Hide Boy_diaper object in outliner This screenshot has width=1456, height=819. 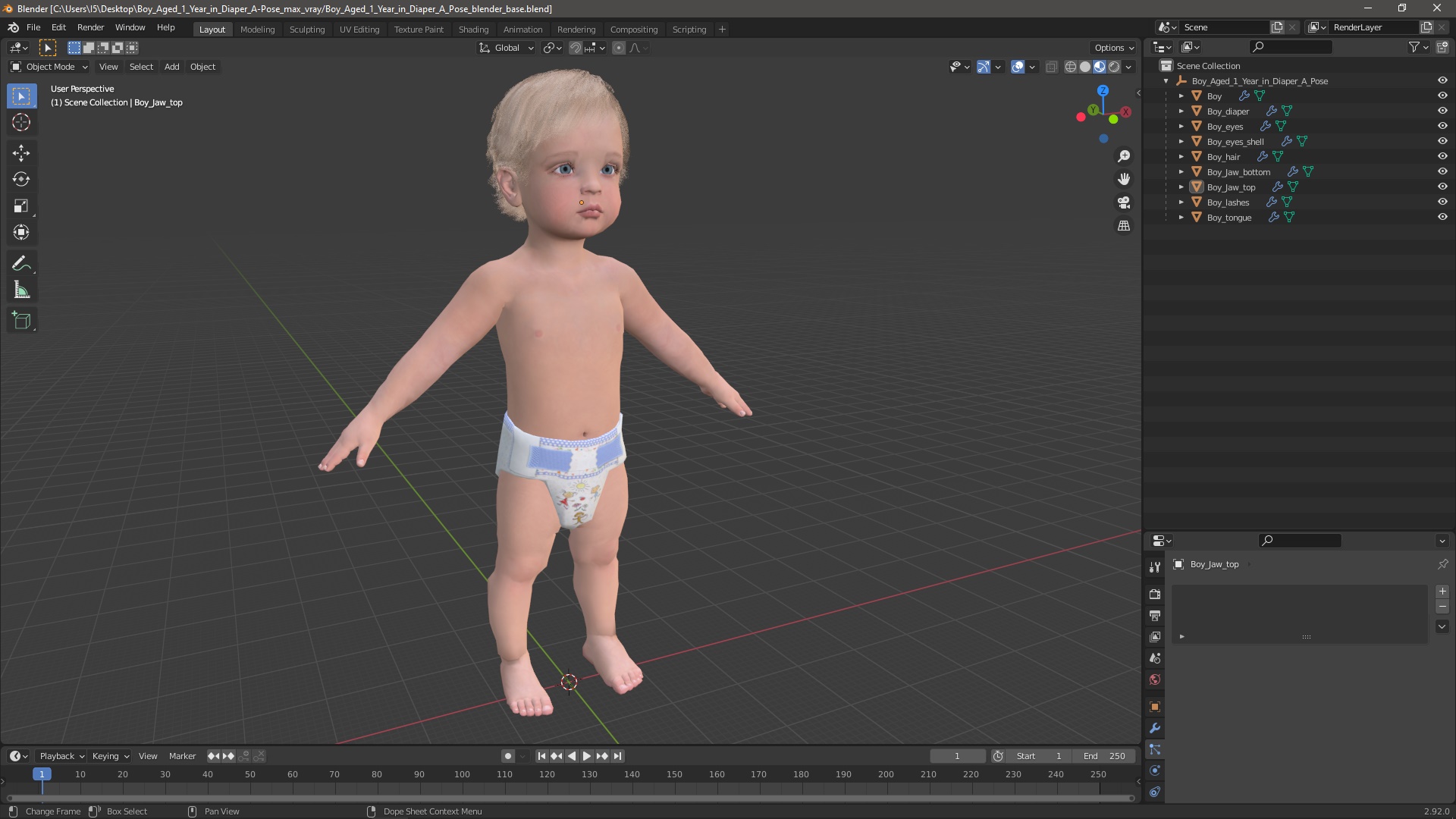click(1442, 111)
